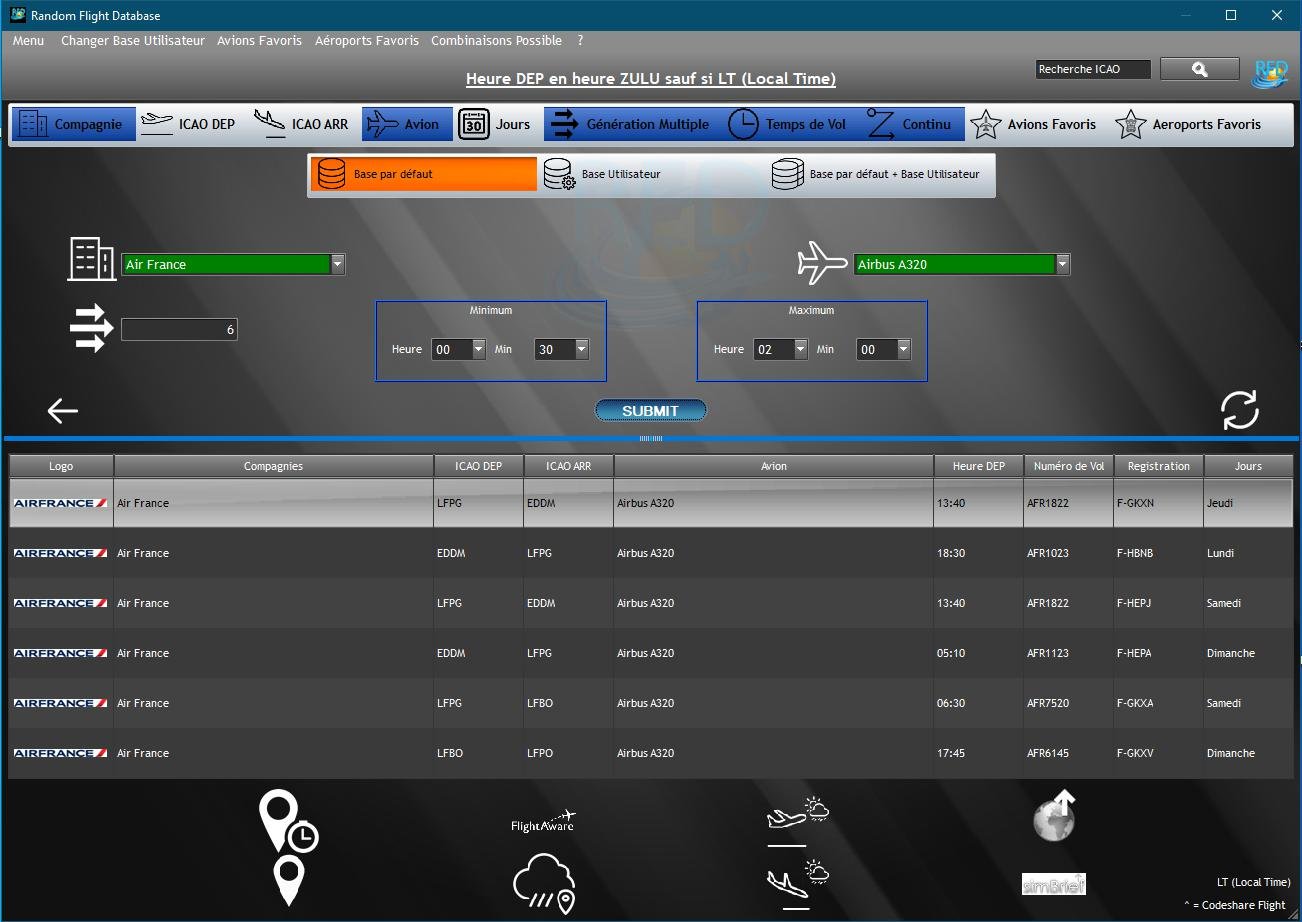Toggle Génération Multiple option
Screen dimensions: 1302x922
[x=631, y=124]
